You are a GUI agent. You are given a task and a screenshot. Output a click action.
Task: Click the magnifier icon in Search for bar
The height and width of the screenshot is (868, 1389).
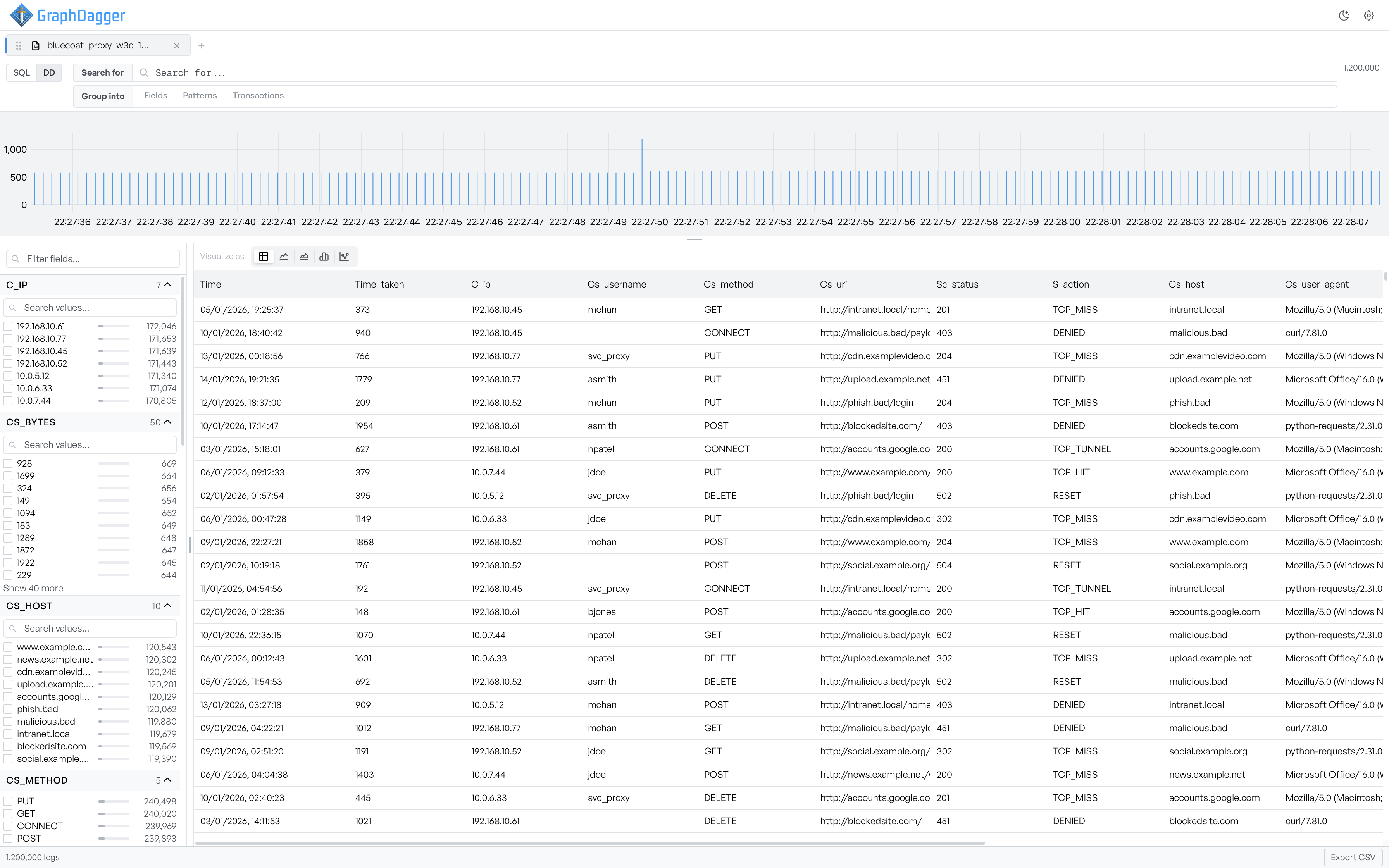click(144, 73)
